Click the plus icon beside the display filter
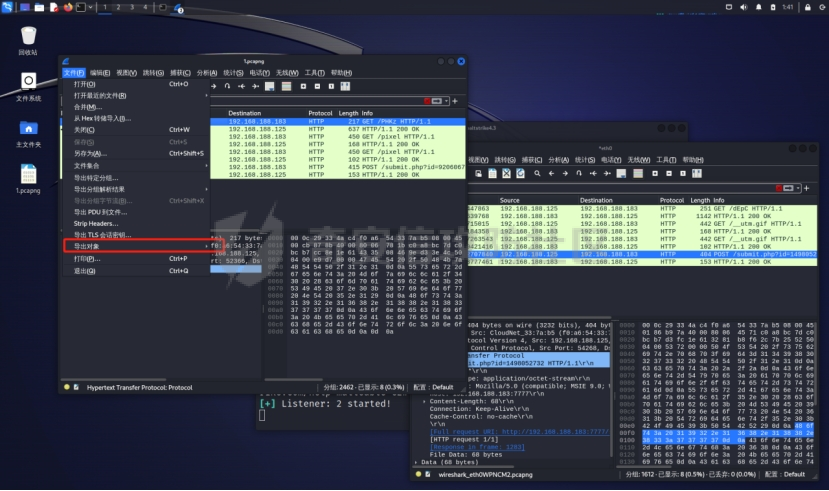The height and width of the screenshot is (491, 829). (455, 101)
